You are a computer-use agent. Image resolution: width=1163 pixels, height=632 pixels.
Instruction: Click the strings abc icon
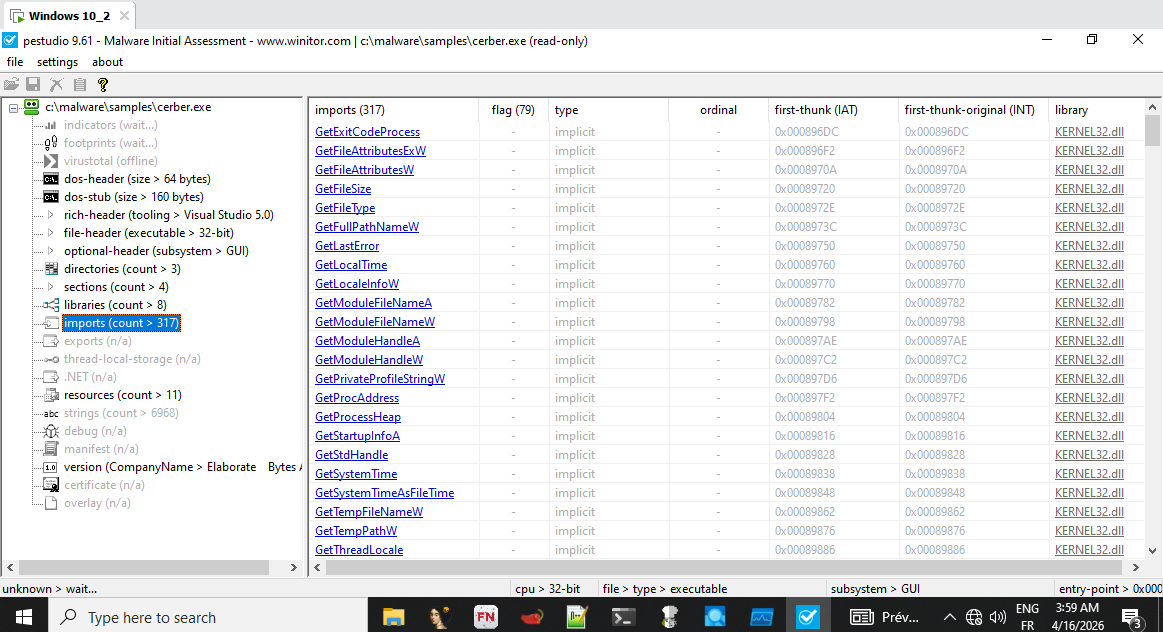pos(50,413)
